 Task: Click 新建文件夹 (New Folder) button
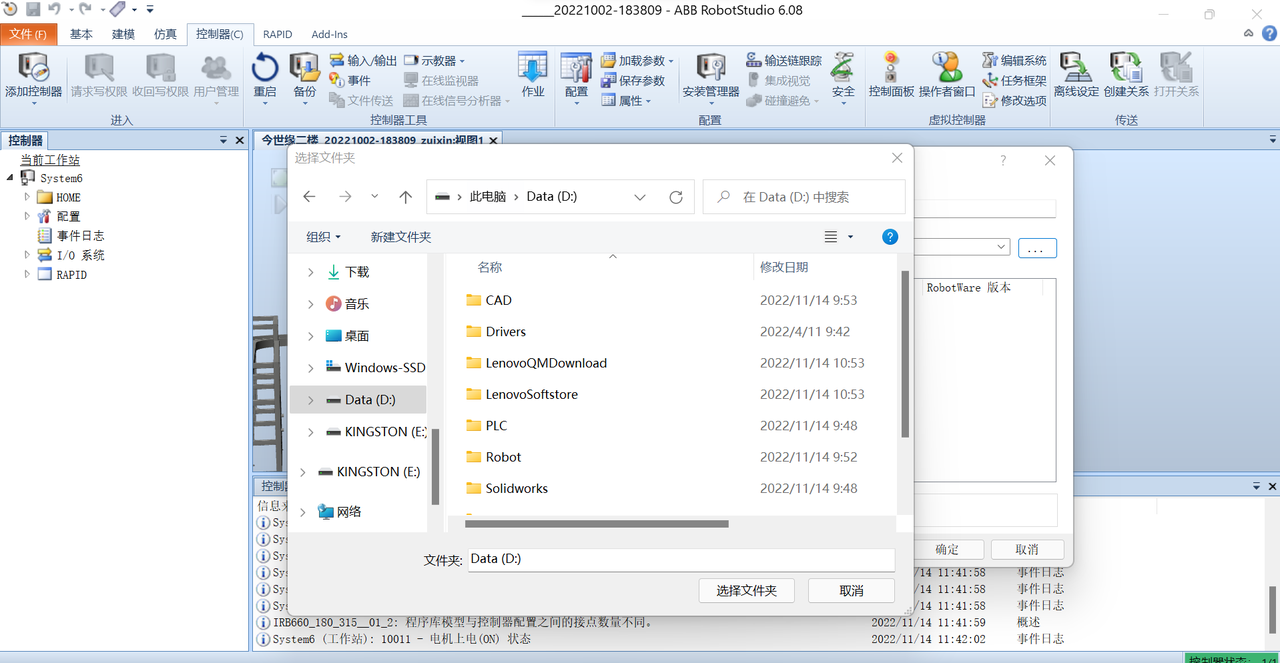(400, 237)
